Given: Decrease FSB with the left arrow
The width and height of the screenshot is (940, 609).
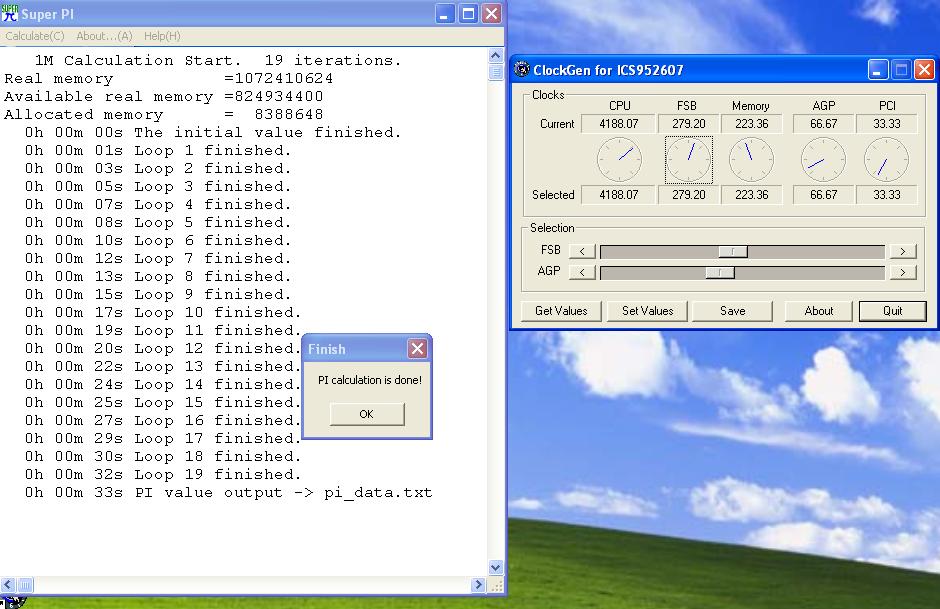Looking at the screenshot, I should (582, 252).
